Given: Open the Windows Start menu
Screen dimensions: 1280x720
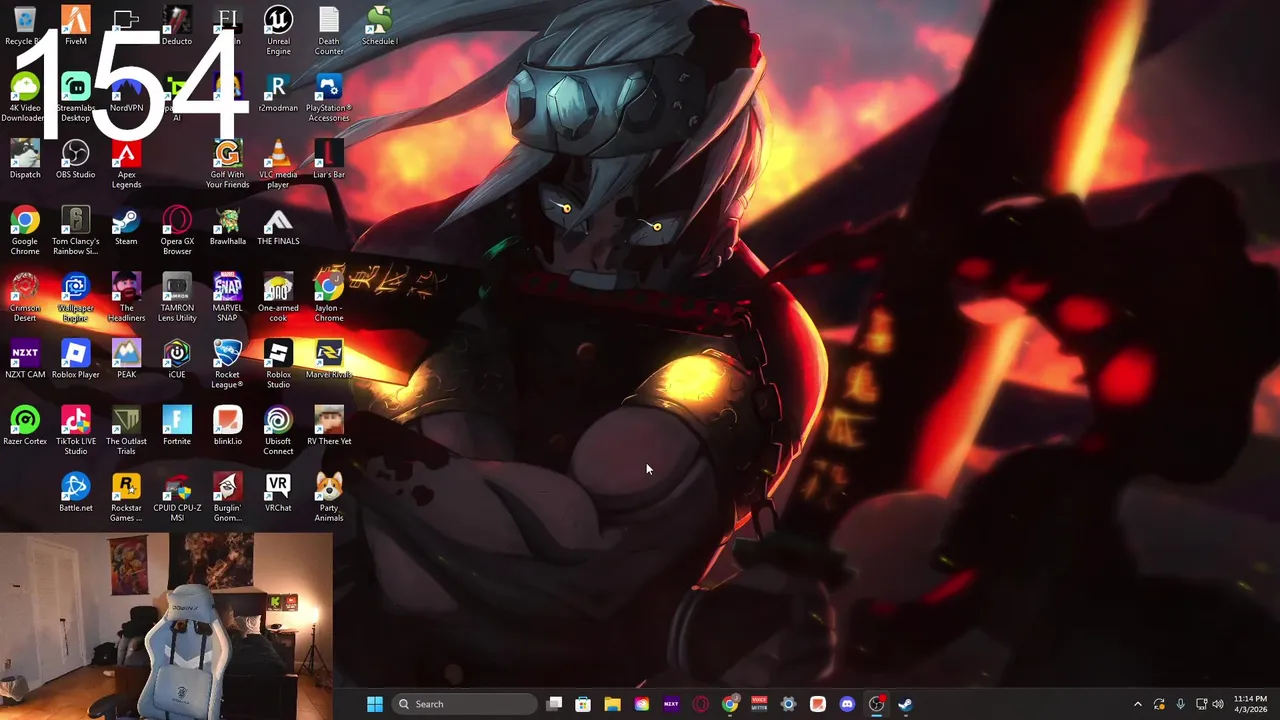Looking at the screenshot, I should click(x=375, y=704).
